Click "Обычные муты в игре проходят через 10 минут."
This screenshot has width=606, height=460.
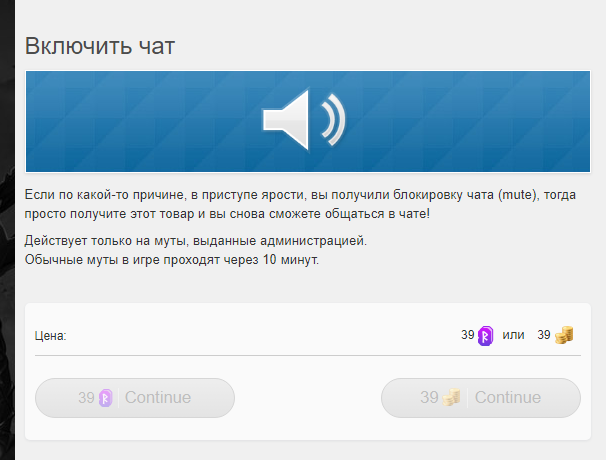coord(172,260)
